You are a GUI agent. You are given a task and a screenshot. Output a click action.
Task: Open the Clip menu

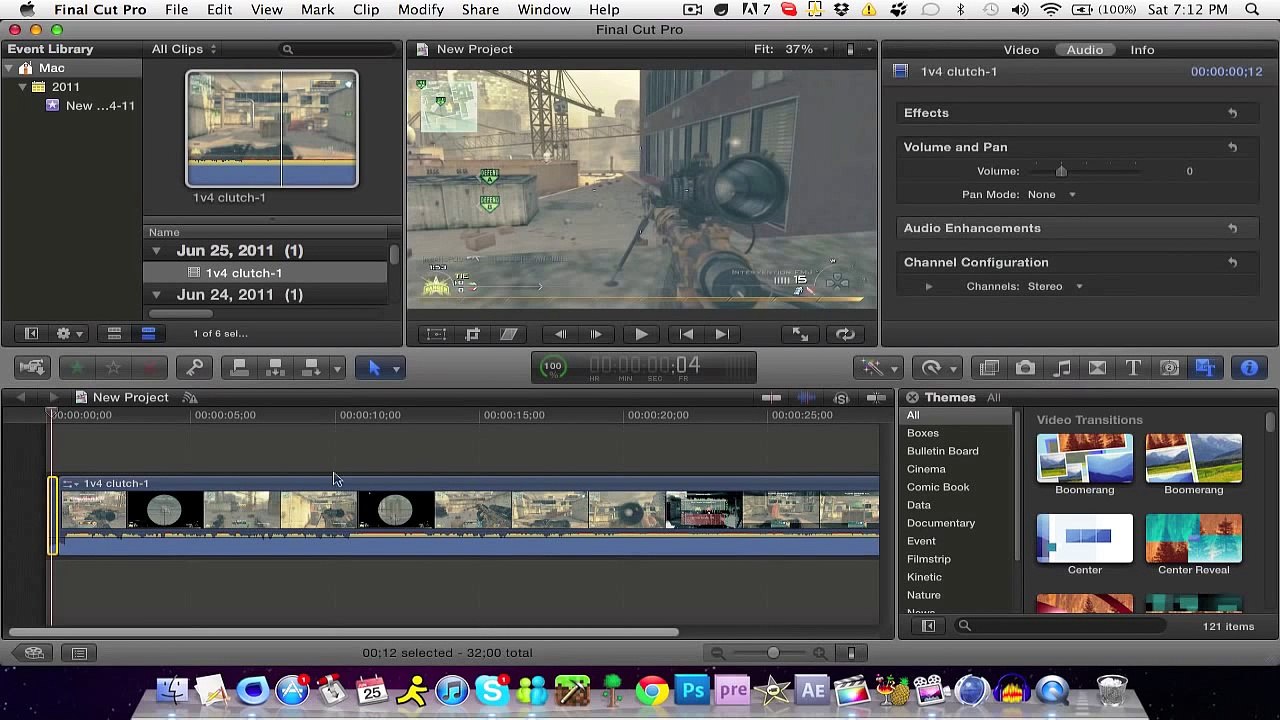(x=366, y=9)
